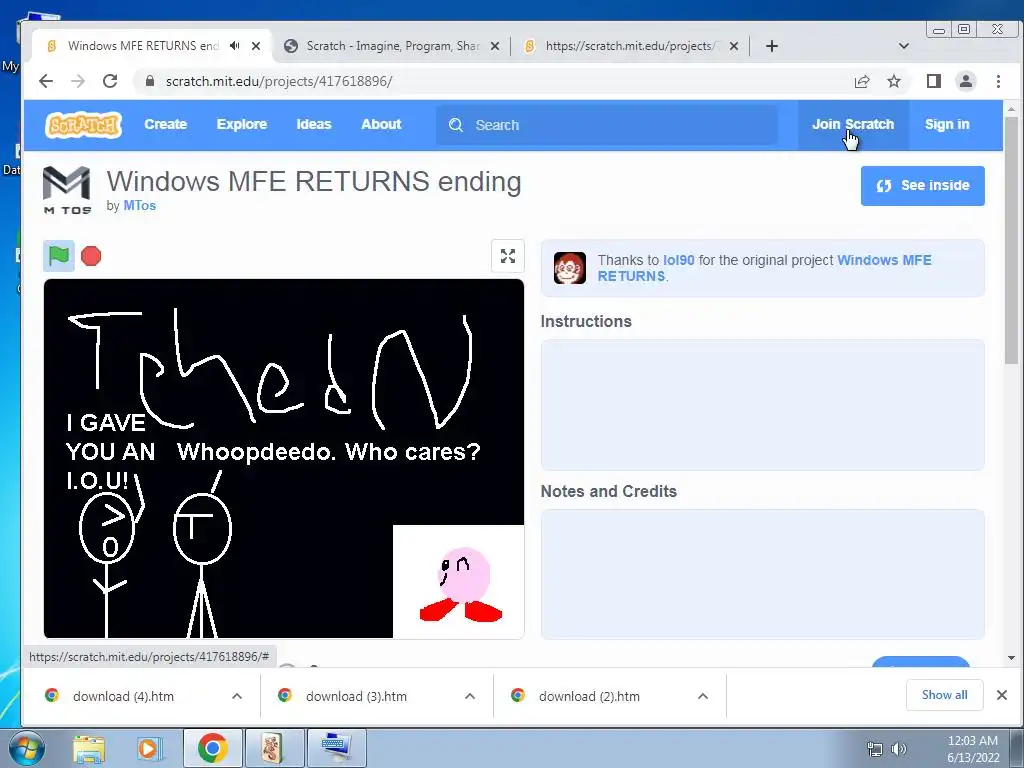Viewport: 1024px width, 768px height.
Task: Open Windows Media Player from taskbar
Action: [149, 748]
